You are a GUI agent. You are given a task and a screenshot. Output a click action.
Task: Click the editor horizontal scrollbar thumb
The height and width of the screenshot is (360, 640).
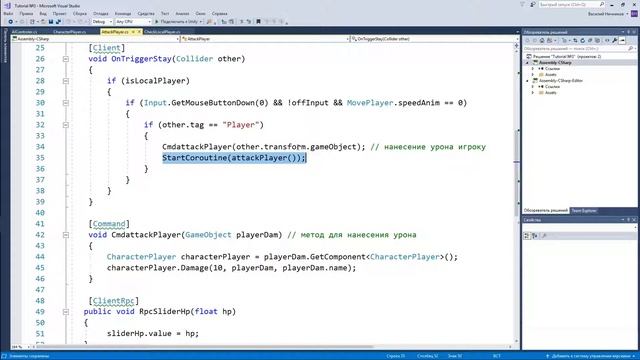coord(204,347)
